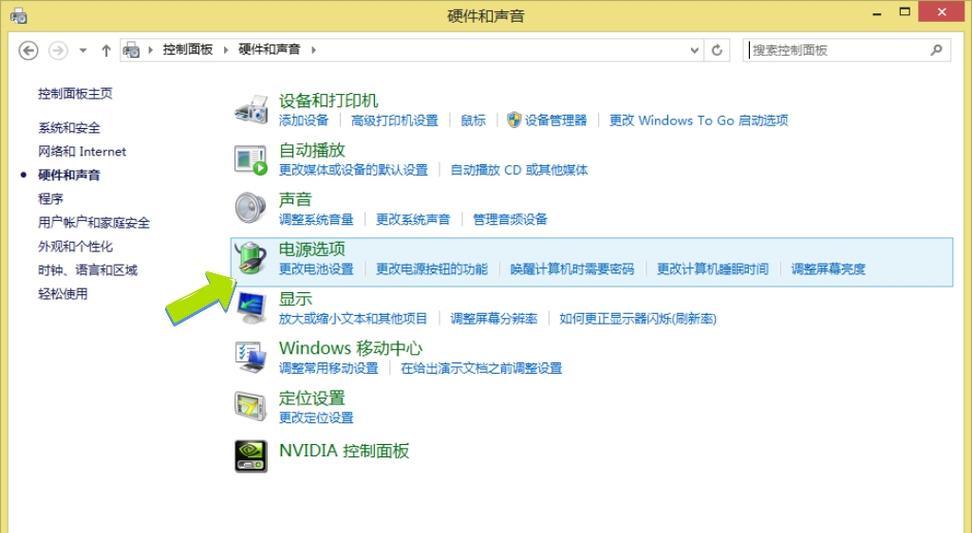Select 外观和个性化 in the sidebar
The image size is (972, 533).
76,247
